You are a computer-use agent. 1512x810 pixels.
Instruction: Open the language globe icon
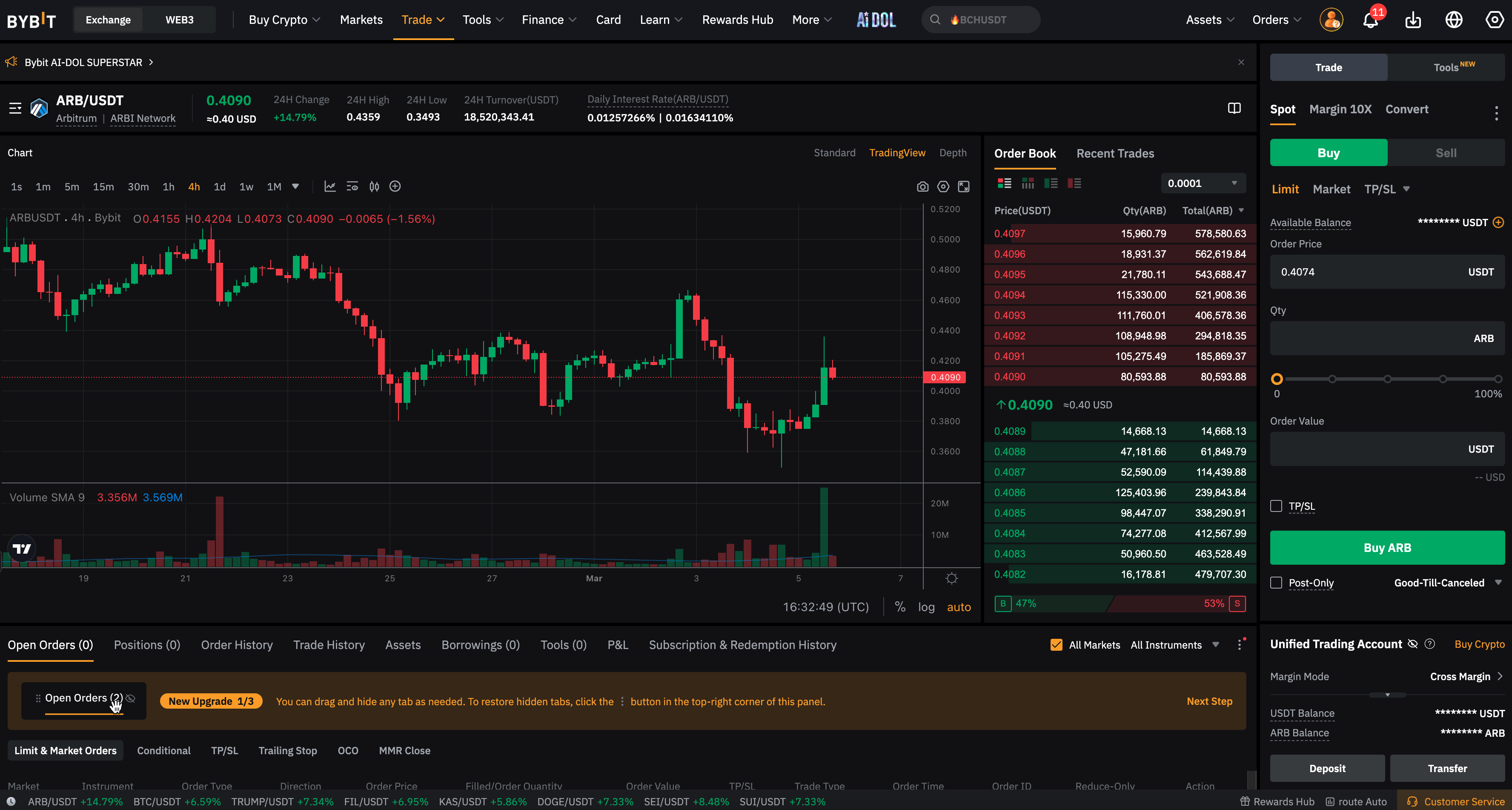pos(1453,20)
